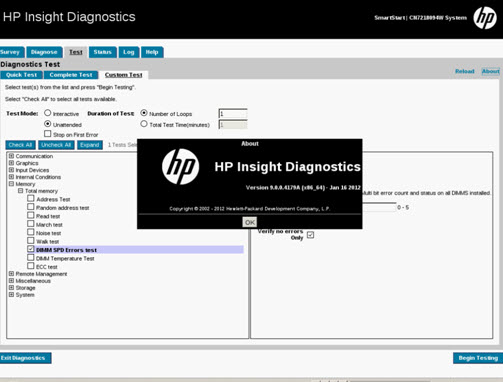This screenshot has width=503, height=382.
Task: Check the ECC test checkbox
Action: click(31, 266)
